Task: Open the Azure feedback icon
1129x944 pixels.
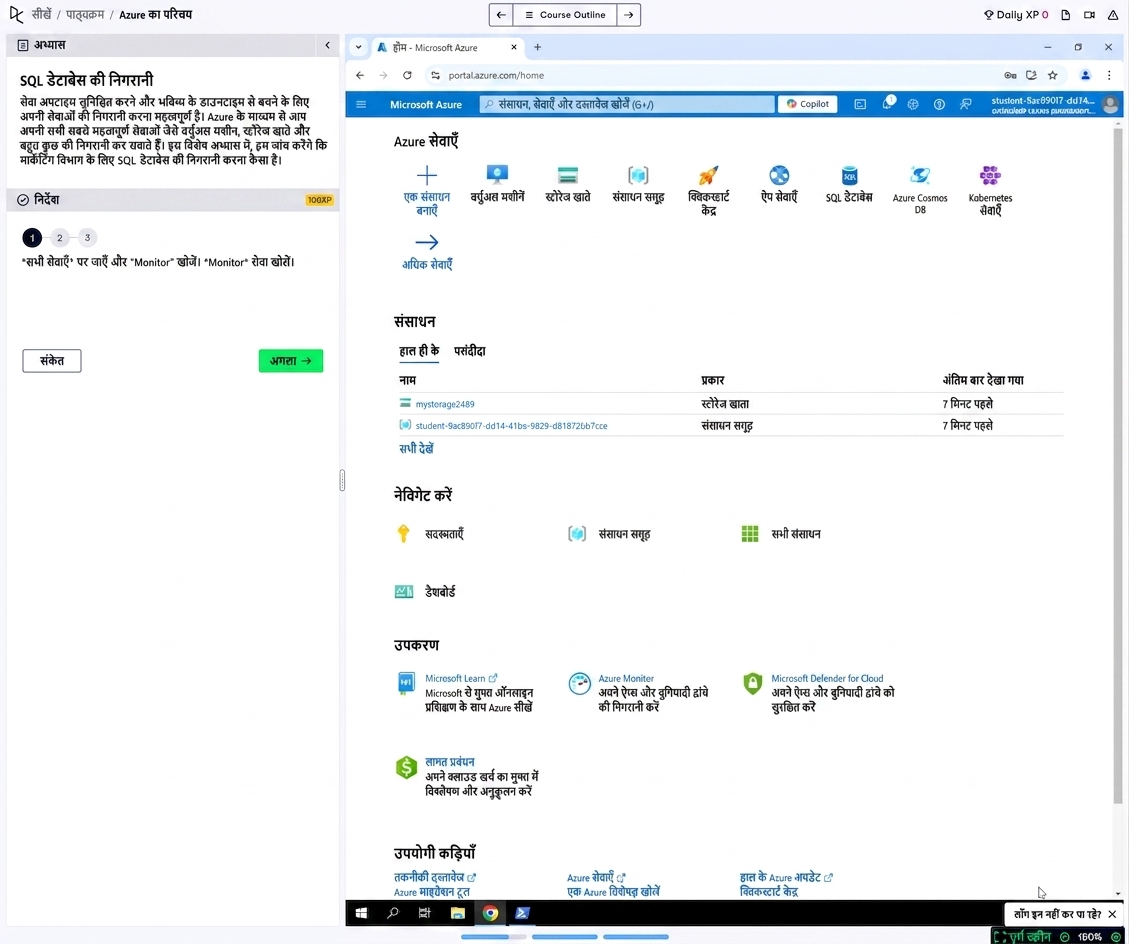Action: (x=966, y=104)
